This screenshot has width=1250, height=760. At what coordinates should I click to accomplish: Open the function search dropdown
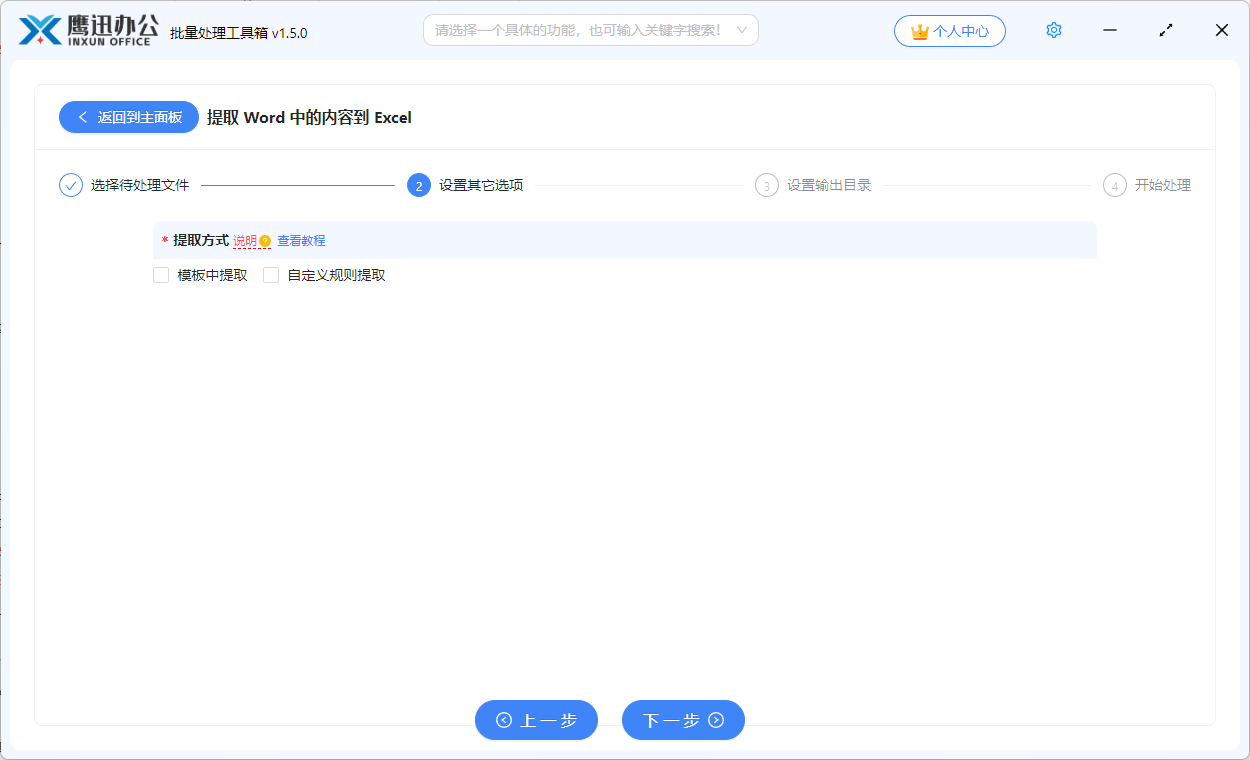coord(590,30)
